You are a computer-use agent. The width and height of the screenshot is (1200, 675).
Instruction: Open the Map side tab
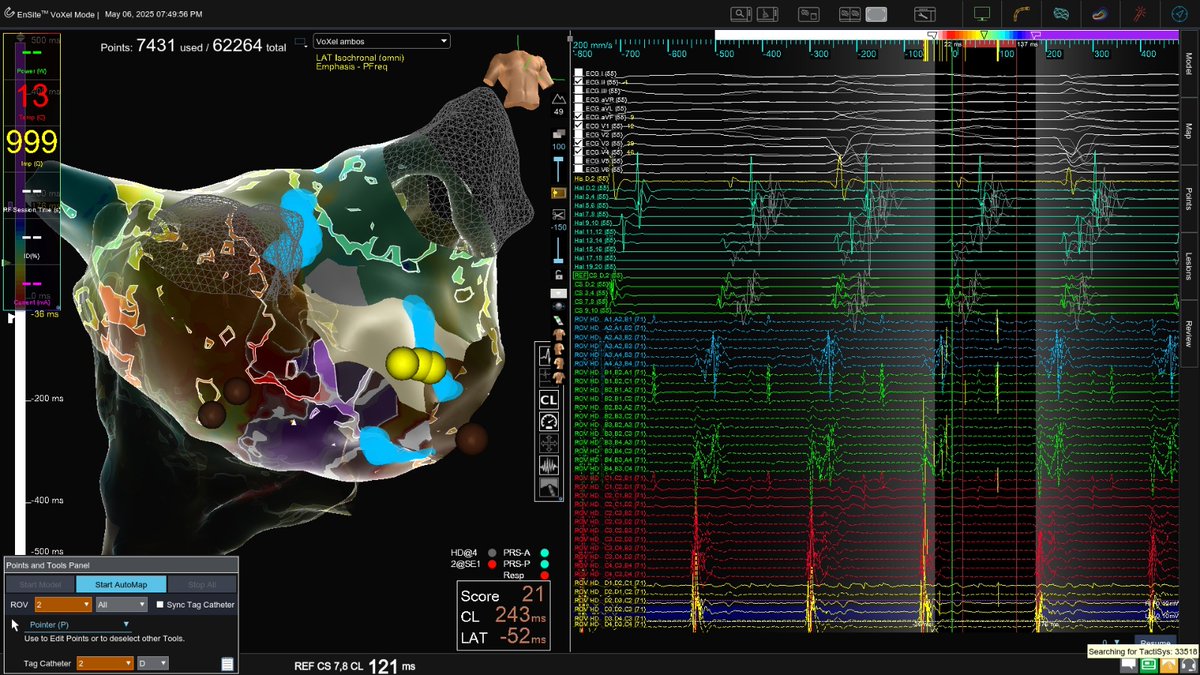pyautogui.click(x=1188, y=130)
